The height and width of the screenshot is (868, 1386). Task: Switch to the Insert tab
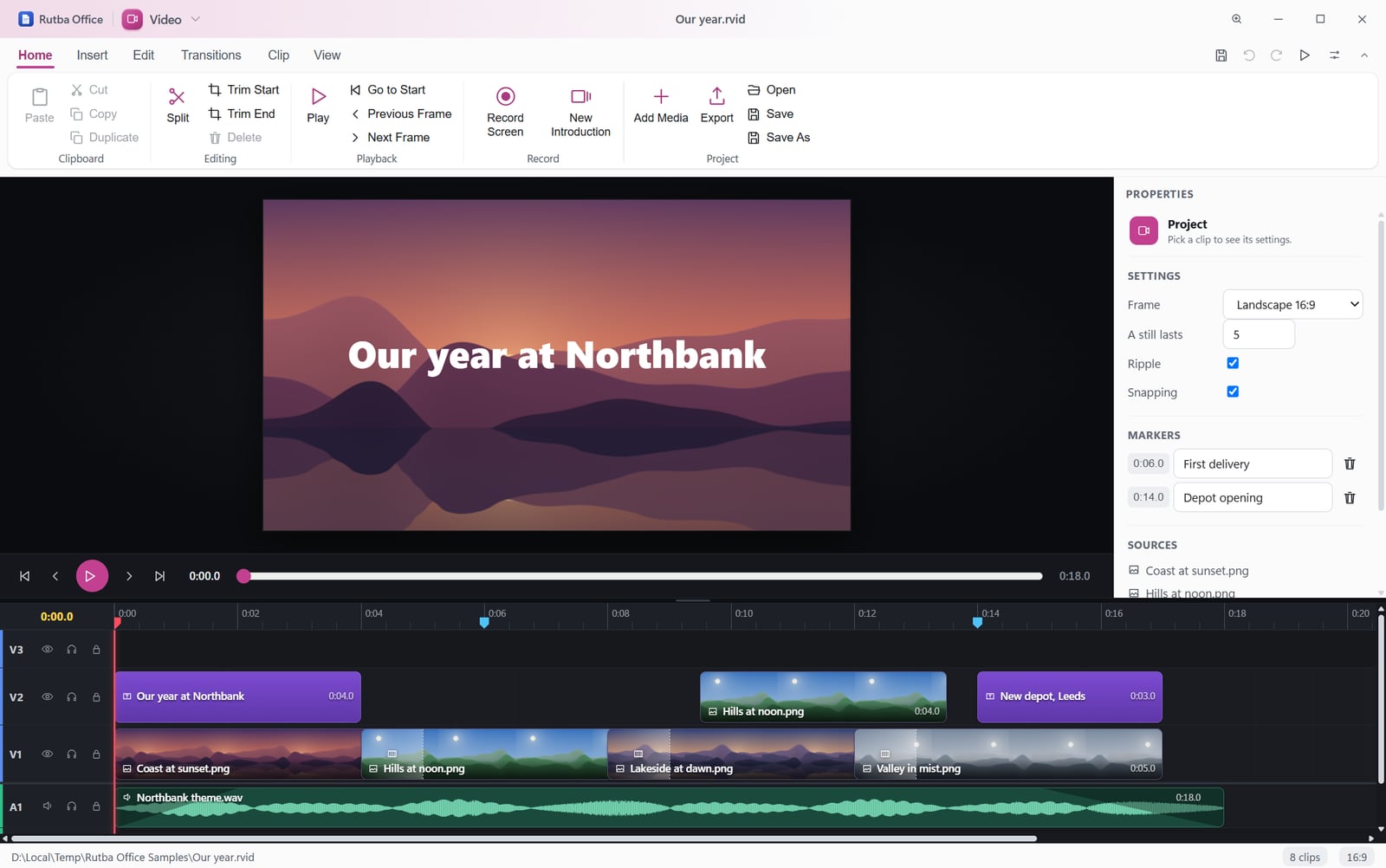(x=92, y=55)
